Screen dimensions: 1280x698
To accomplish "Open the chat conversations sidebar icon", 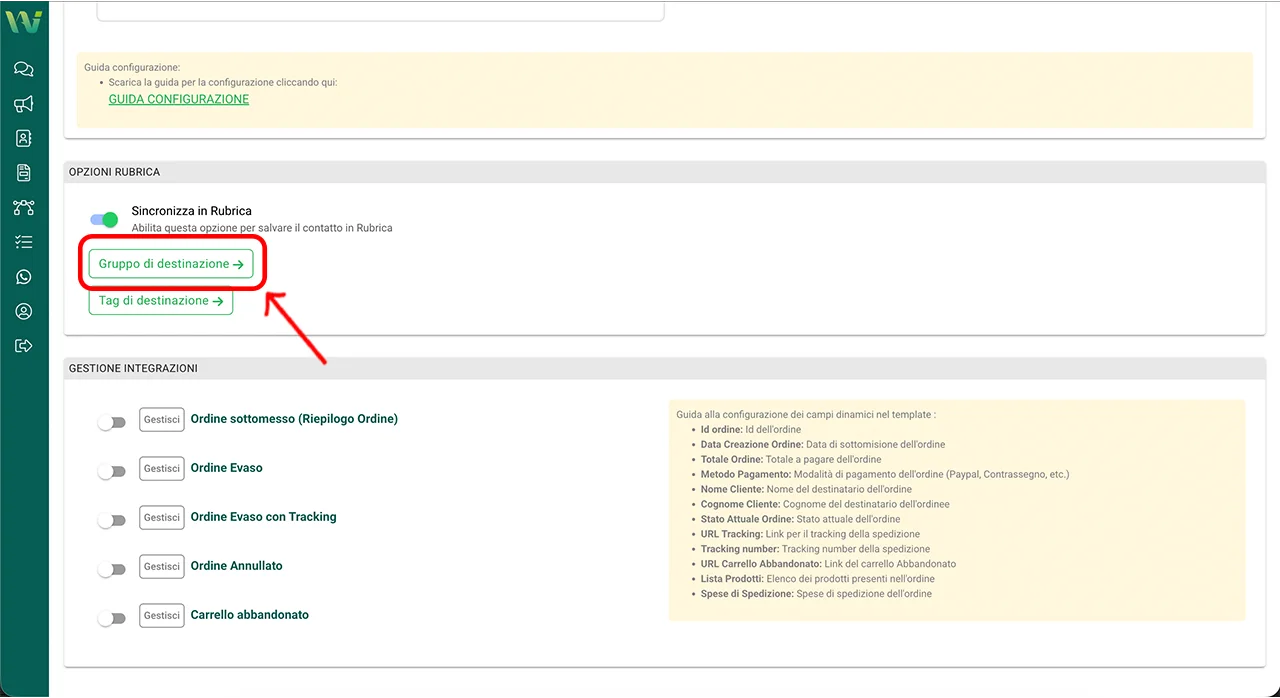I will click(x=24, y=69).
